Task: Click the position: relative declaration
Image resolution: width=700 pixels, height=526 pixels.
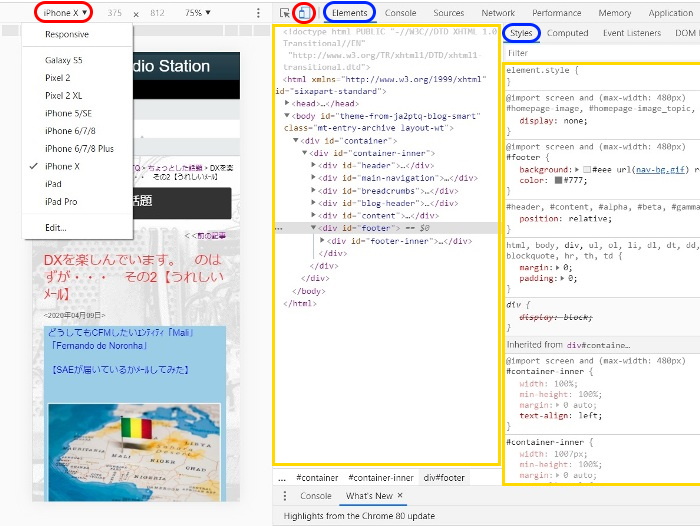Action: pyautogui.click(x=565, y=218)
